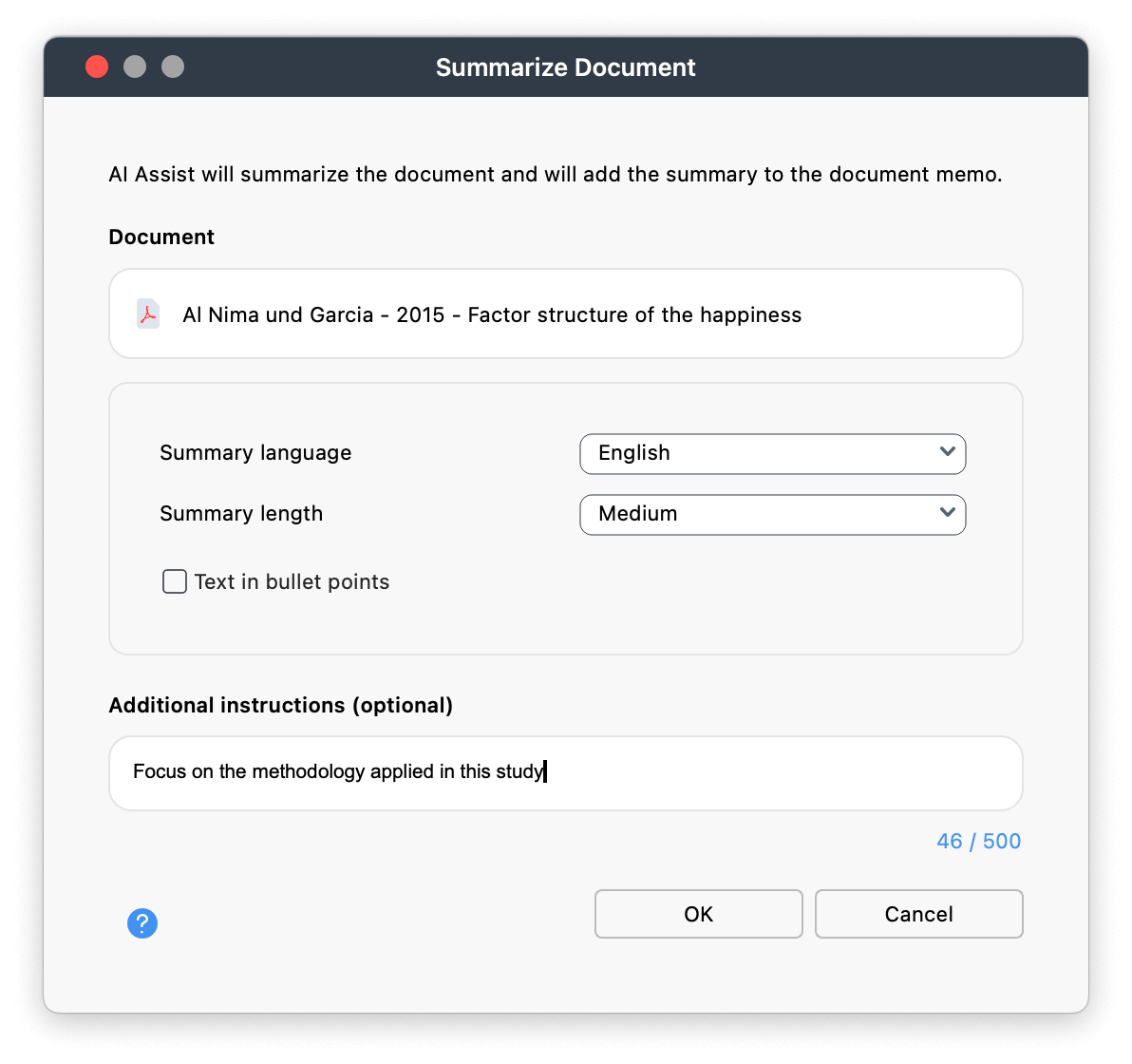The height and width of the screenshot is (1064, 1132).
Task: Open the blue question mark help icon
Action: [x=142, y=922]
